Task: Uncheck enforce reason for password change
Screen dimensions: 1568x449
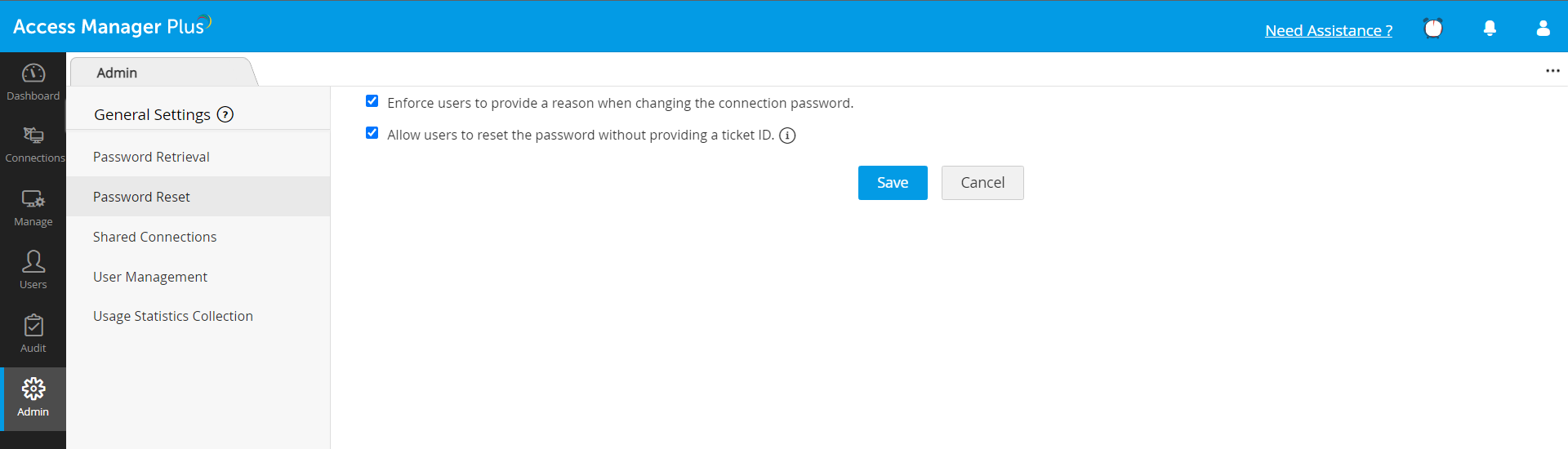Action: coord(372,101)
